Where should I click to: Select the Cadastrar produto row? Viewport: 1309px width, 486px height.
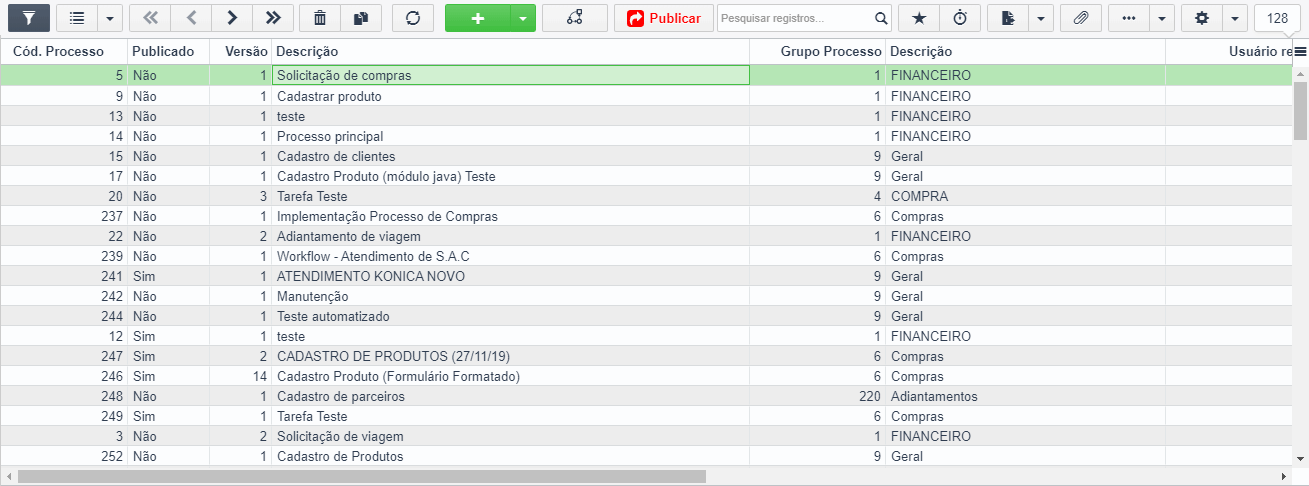tap(646, 96)
